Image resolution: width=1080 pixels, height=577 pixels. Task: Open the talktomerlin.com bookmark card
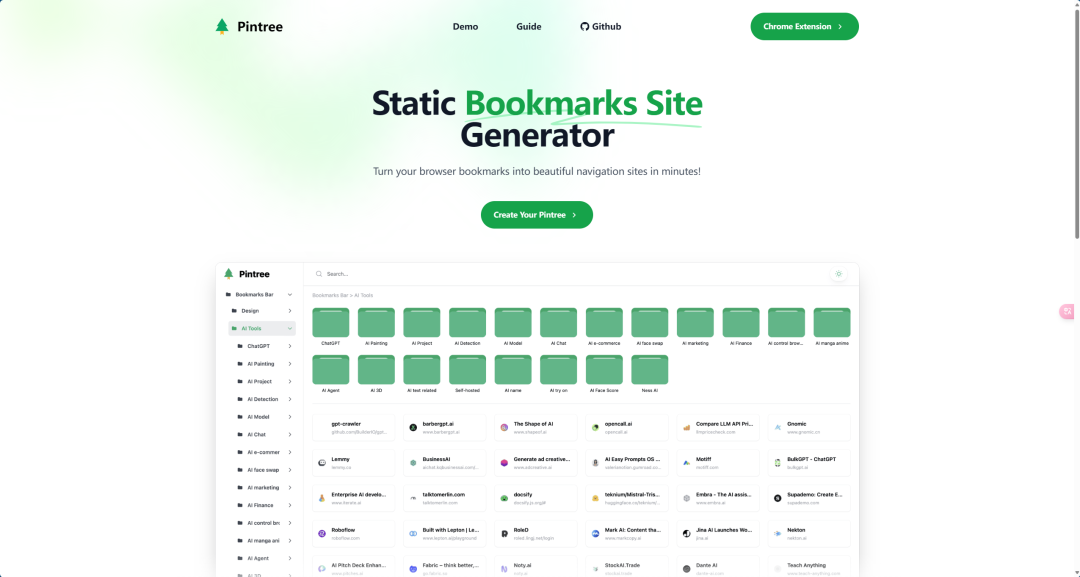click(445, 498)
